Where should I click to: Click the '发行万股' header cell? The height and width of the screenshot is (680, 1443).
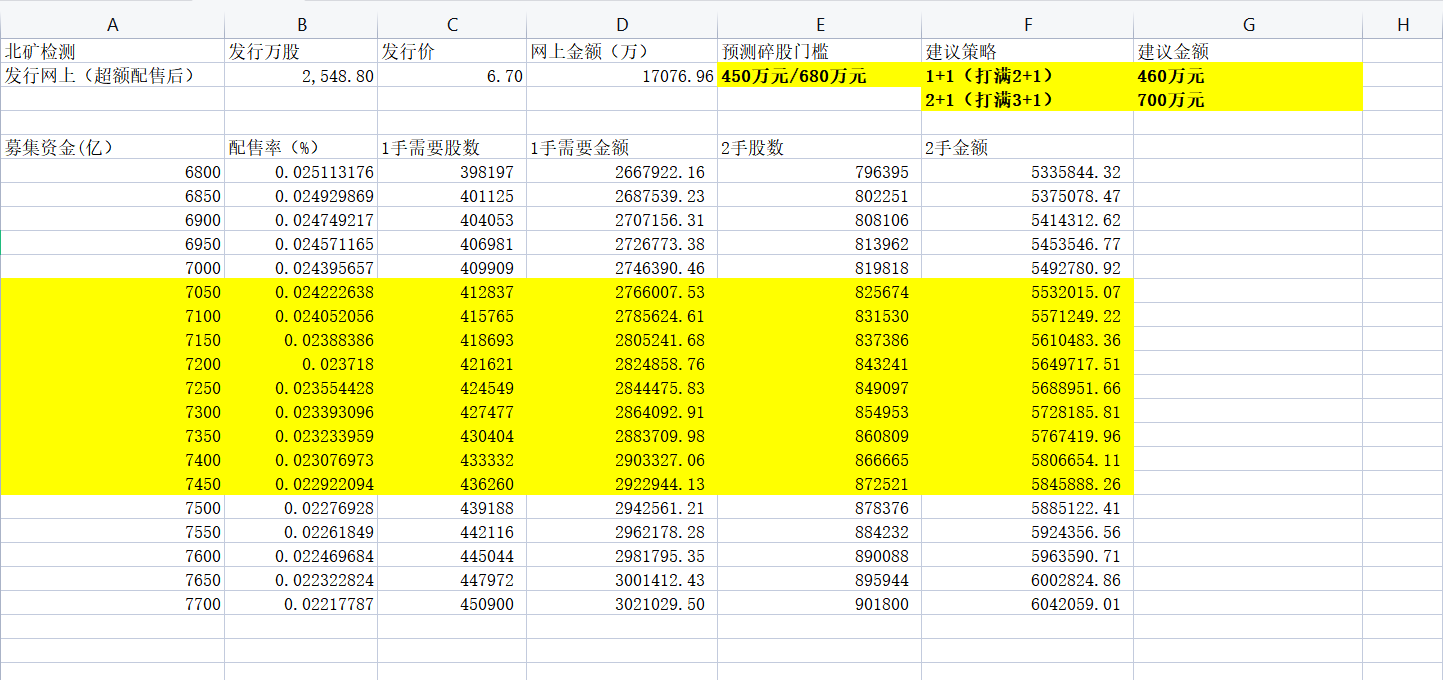(x=301, y=51)
